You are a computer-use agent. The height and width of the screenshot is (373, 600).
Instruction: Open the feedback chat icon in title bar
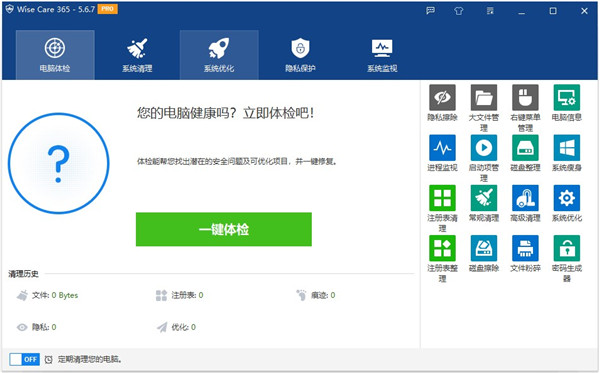click(430, 11)
